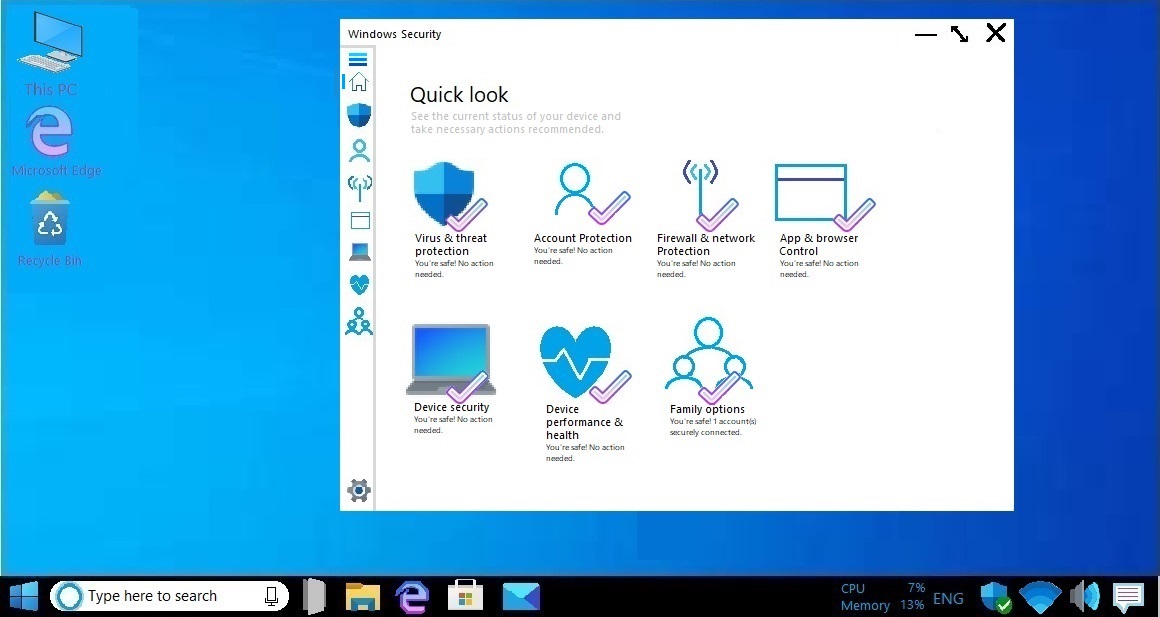Click the Windows Security window title
The height and width of the screenshot is (617, 1160).
[x=394, y=34]
